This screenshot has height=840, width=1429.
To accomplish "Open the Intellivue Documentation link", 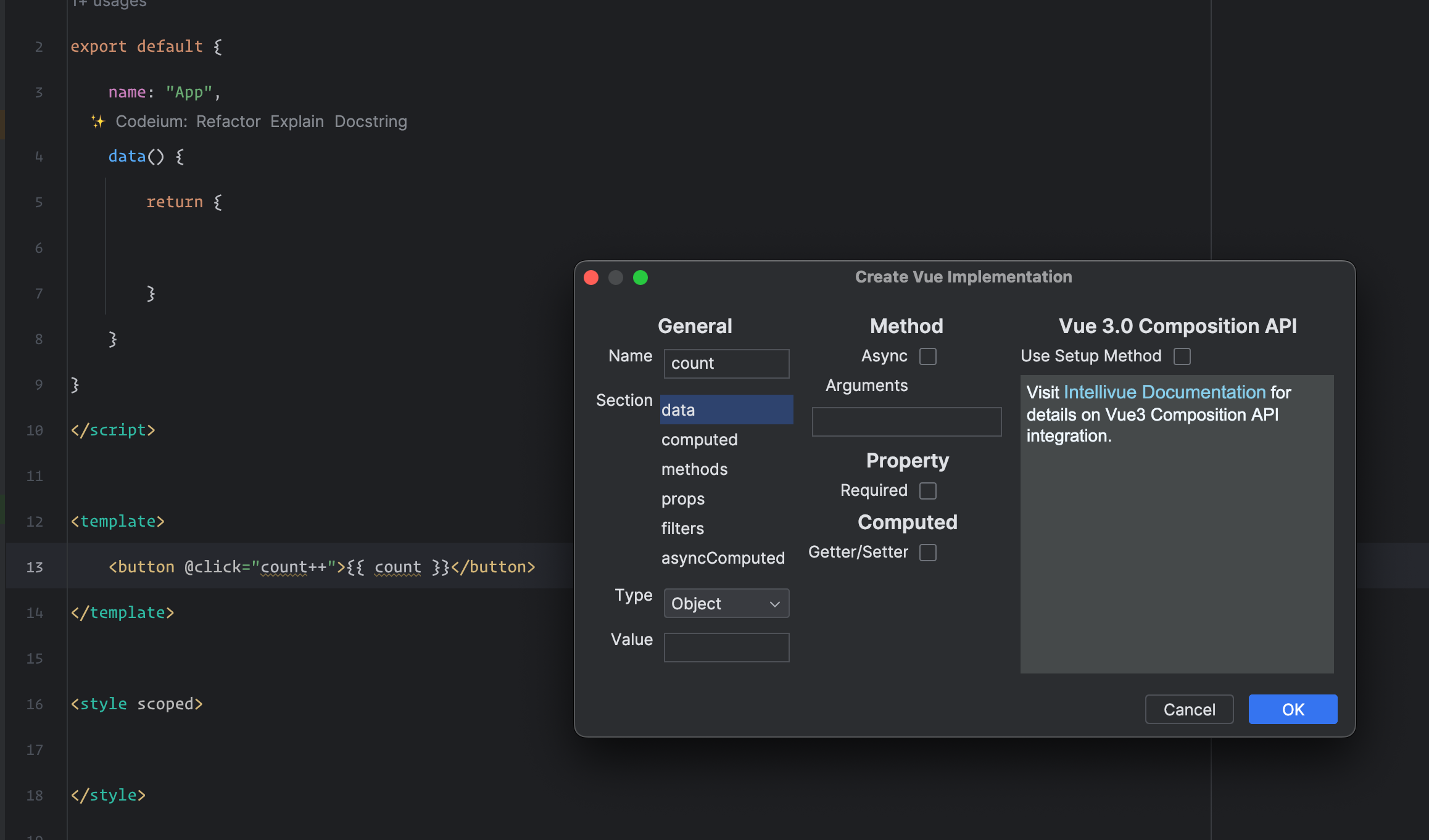I will [x=1164, y=392].
